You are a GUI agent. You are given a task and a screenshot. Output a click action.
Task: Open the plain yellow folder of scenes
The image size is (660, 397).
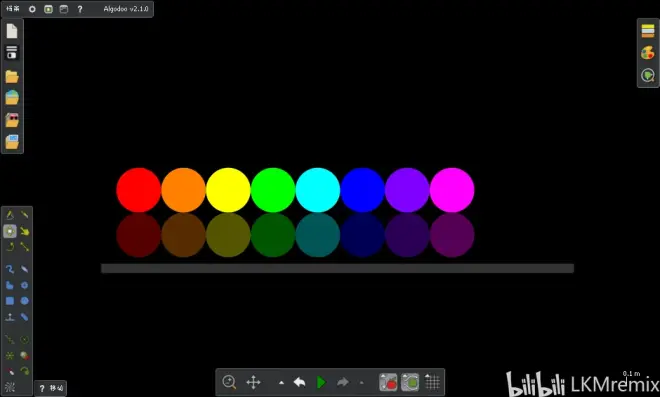(x=12, y=77)
